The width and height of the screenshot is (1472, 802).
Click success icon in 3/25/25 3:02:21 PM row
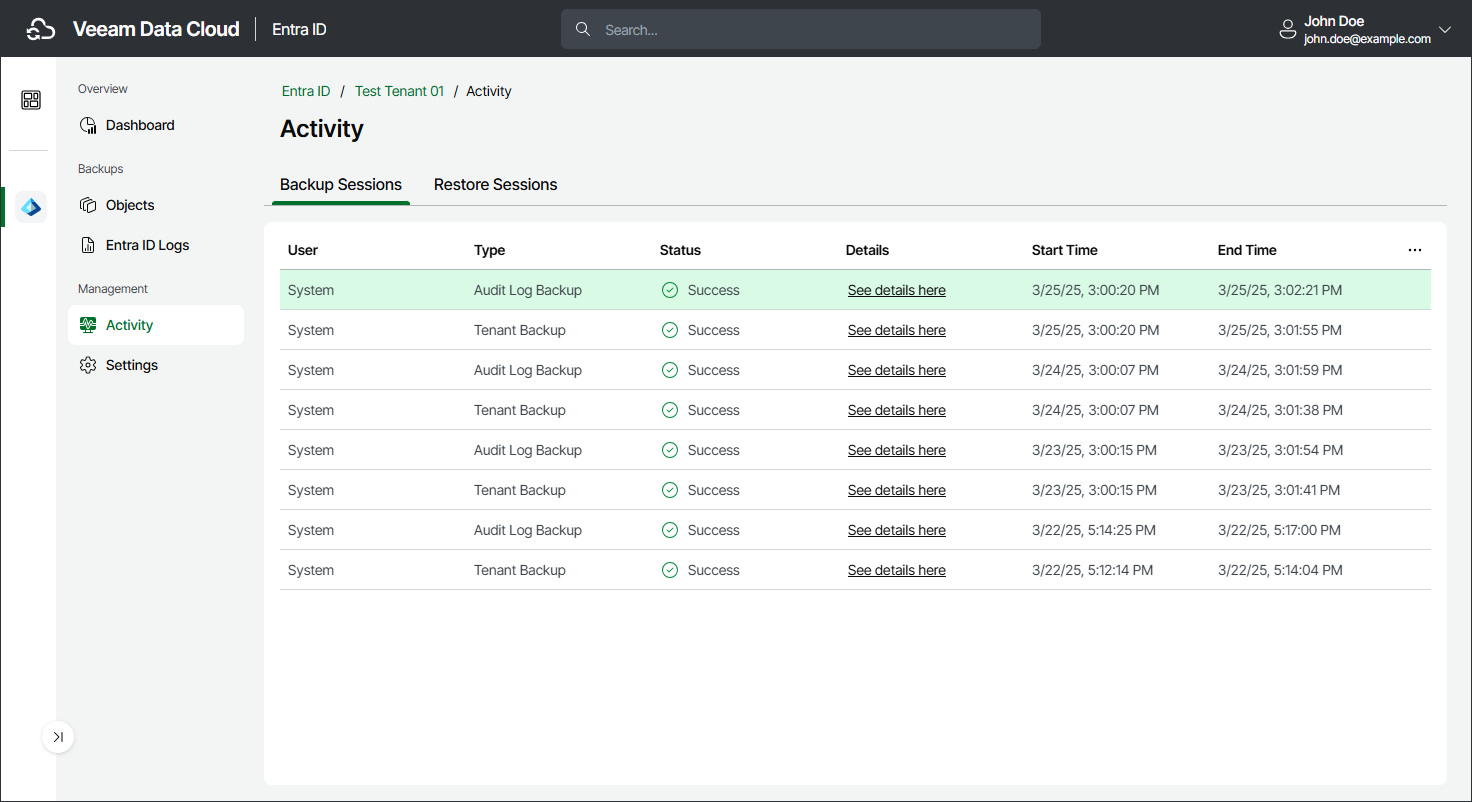coord(670,290)
